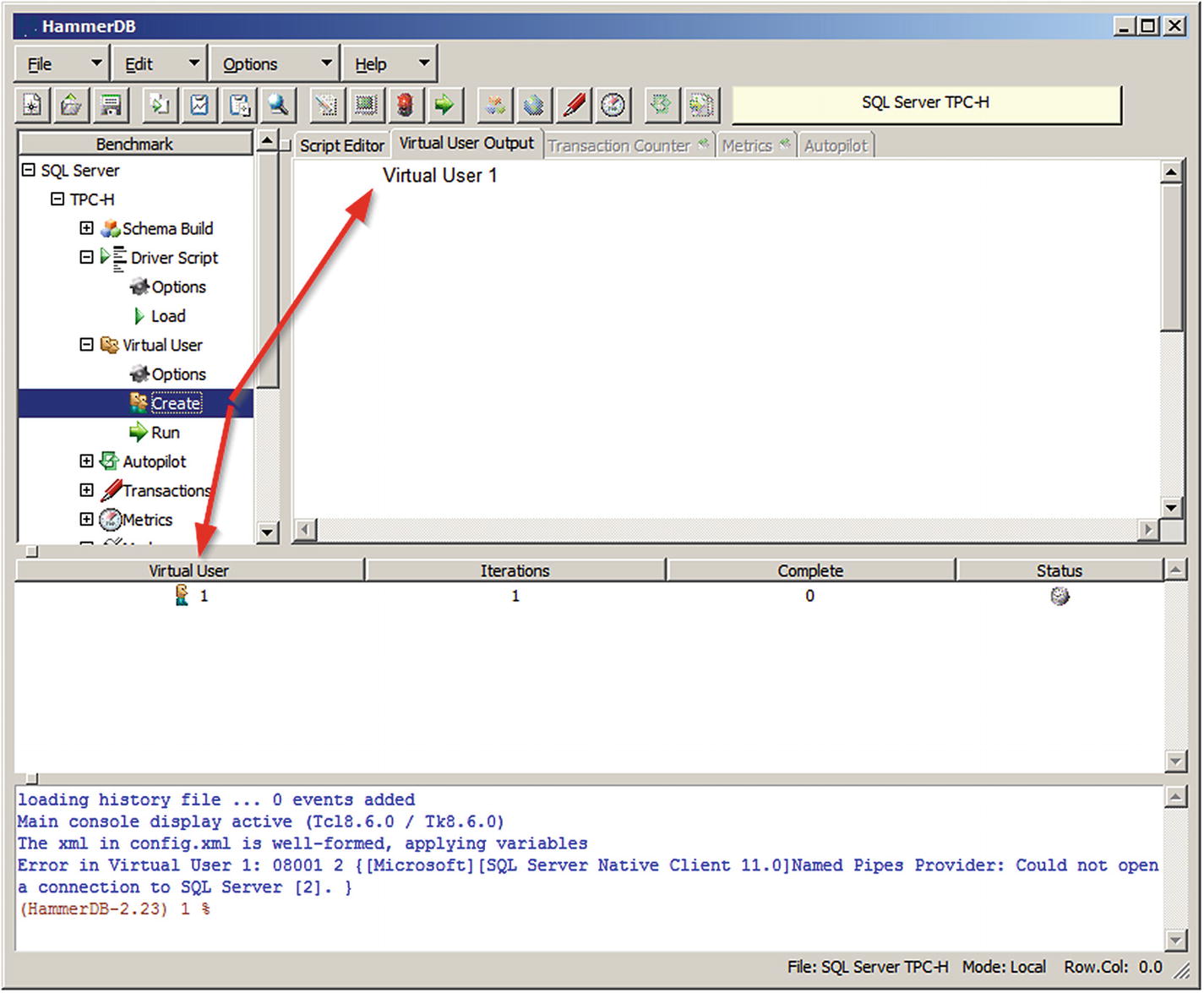Collapse the Driver Script node

coord(86,257)
